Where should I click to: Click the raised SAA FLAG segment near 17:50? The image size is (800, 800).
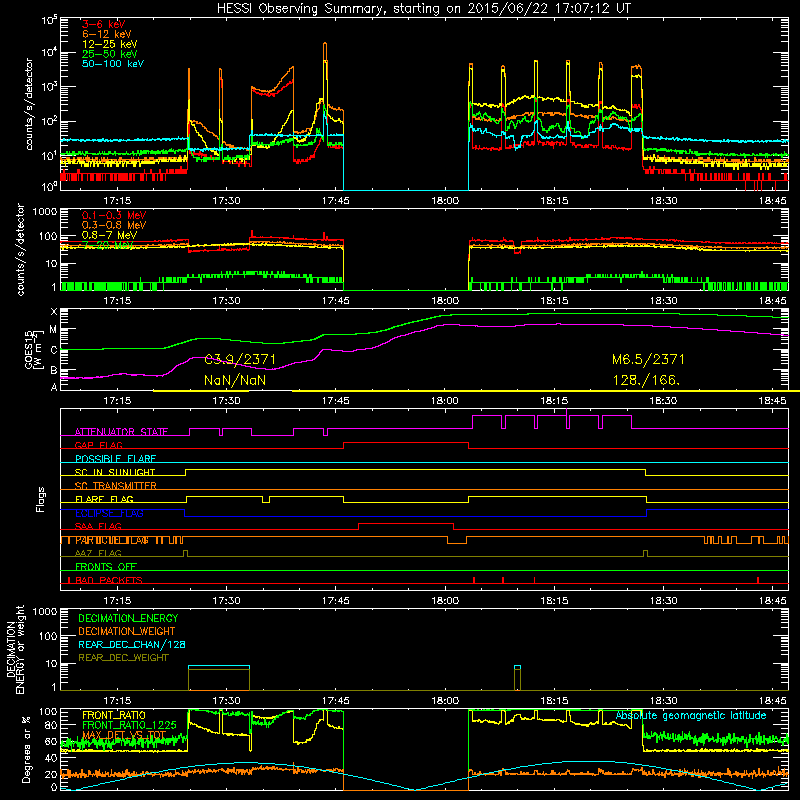point(406,524)
